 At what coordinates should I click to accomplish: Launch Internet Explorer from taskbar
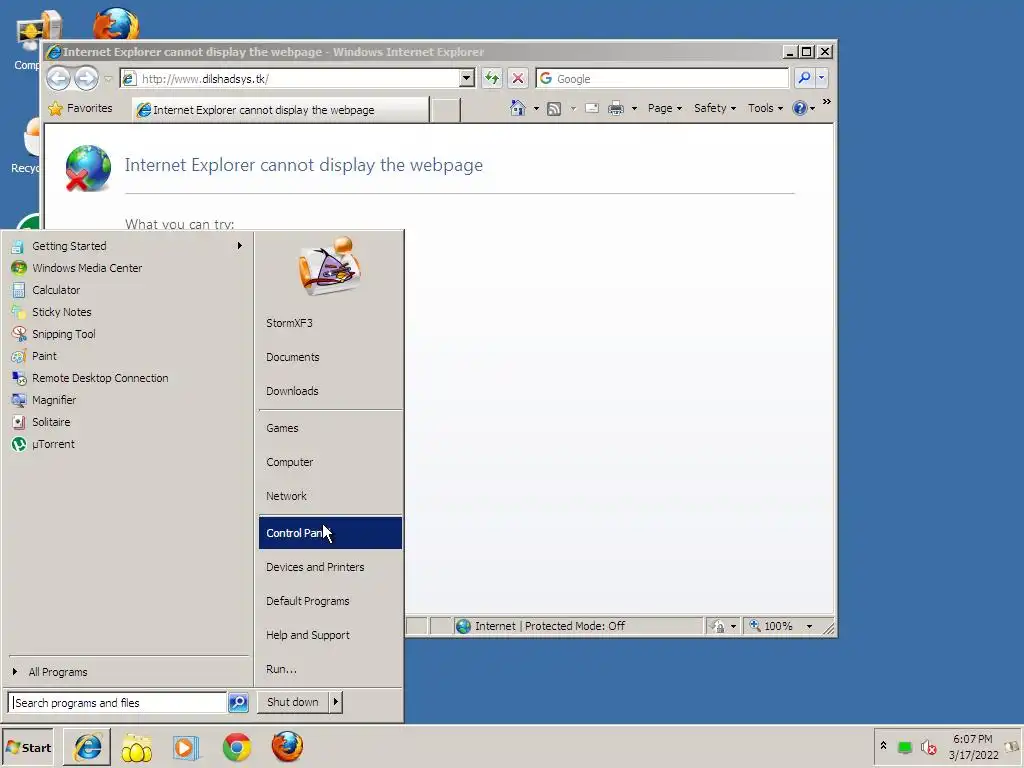click(x=88, y=747)
